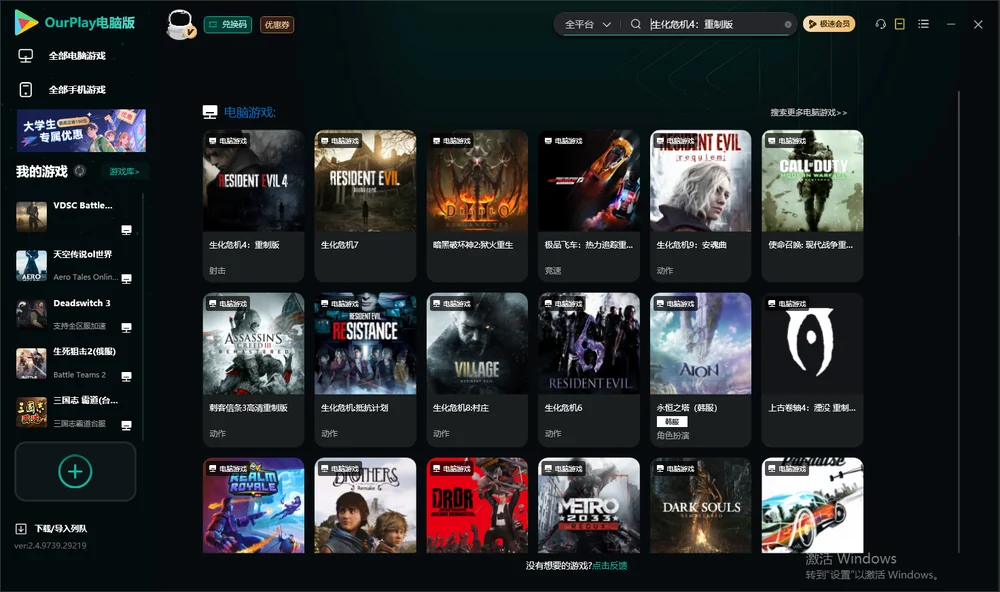This screenshot has height=592, width=1000.
Task: Open the user avatar profile
Action: [180, 24]
